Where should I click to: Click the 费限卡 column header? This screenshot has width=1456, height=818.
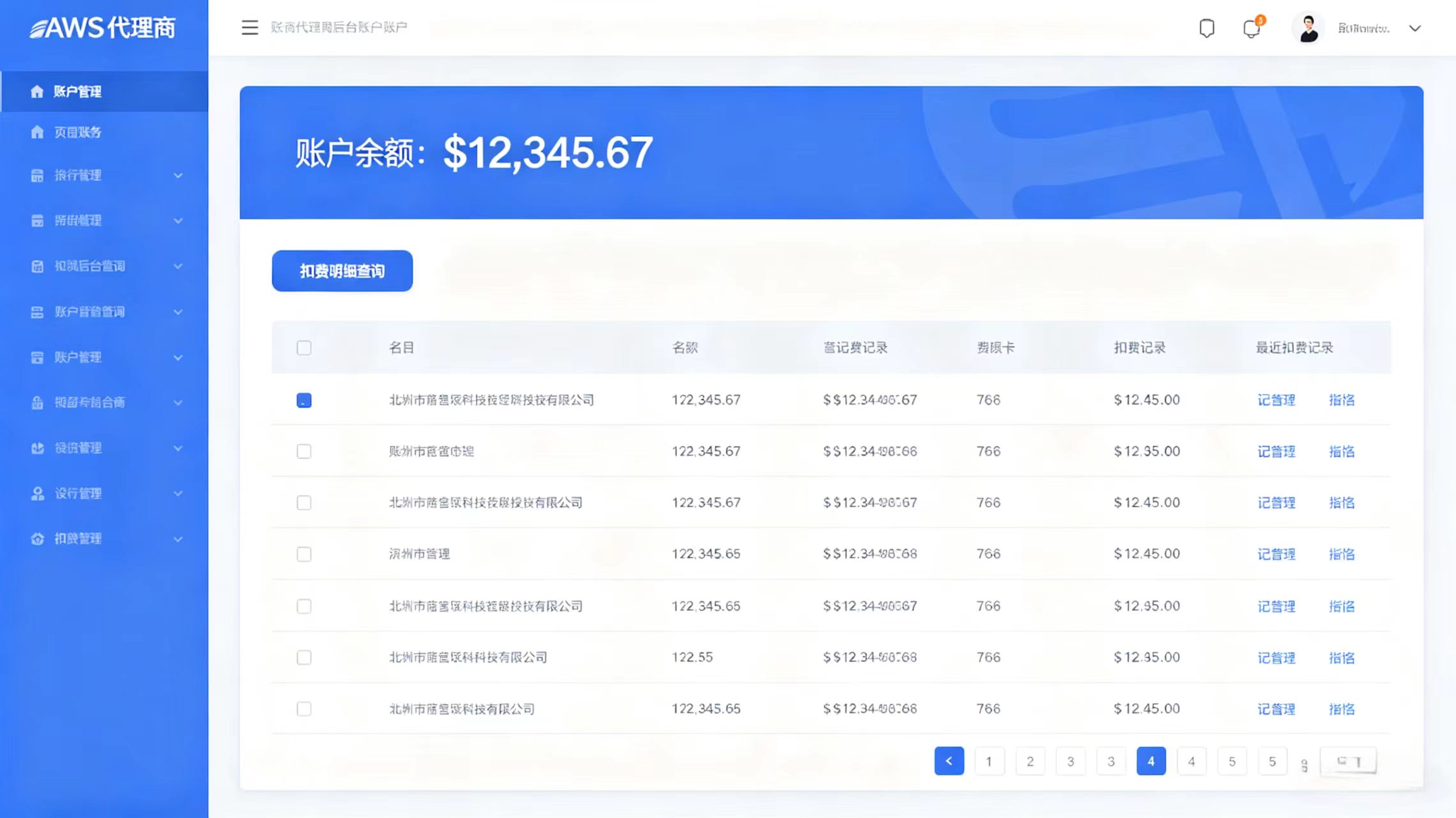(x=995, y=348)
